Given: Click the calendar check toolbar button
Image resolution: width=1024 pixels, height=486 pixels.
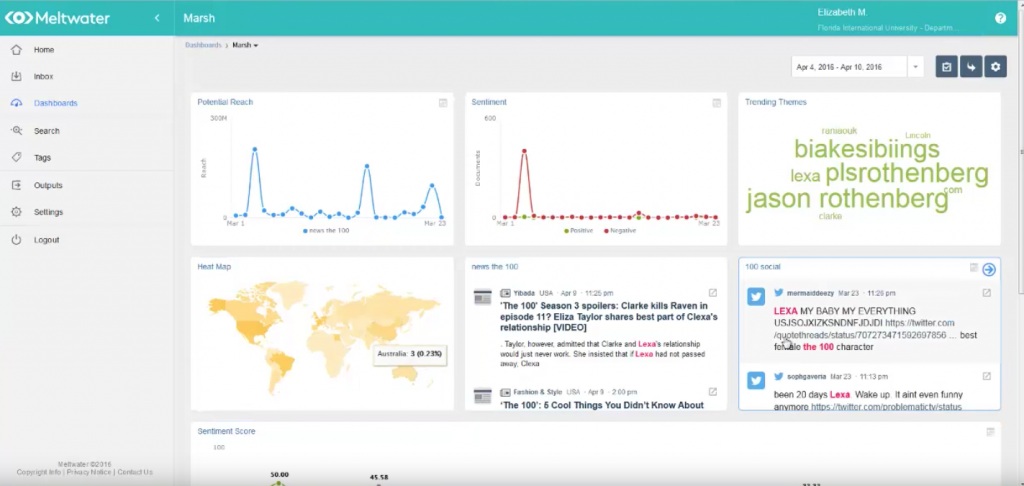Looking at the screenshot, I should coord(946,67).
